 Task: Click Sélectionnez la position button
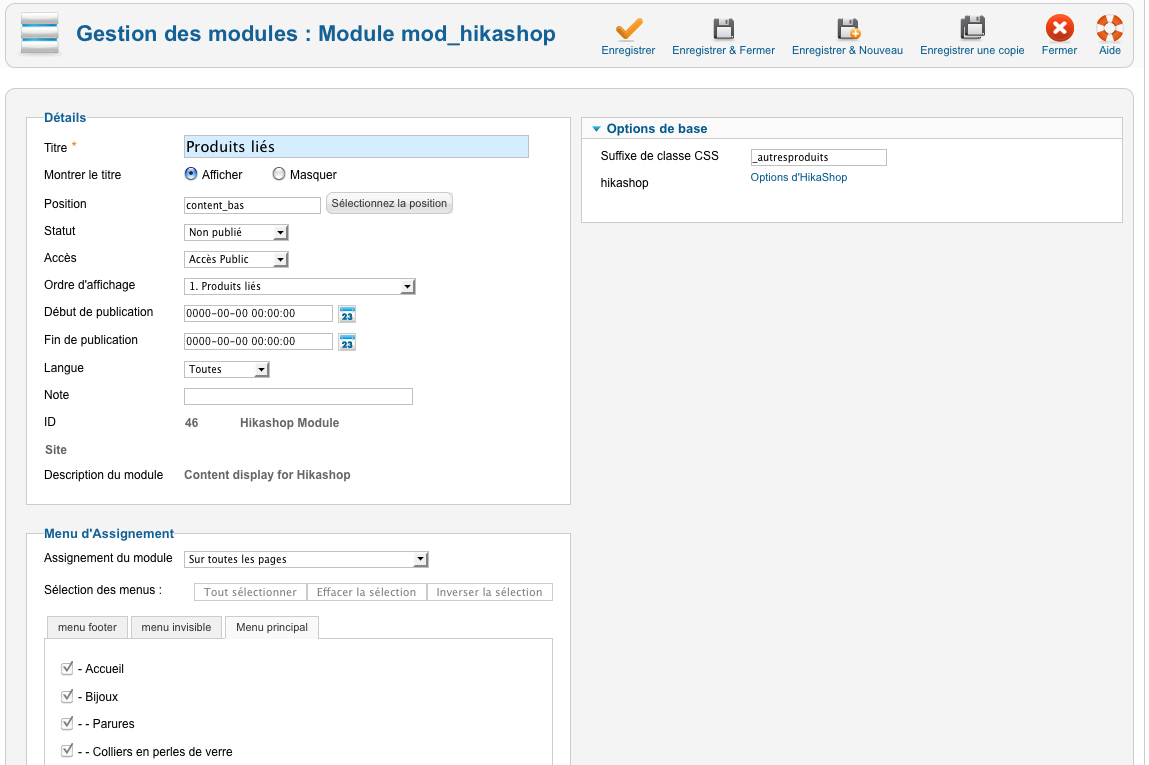[x=389, y=203]
